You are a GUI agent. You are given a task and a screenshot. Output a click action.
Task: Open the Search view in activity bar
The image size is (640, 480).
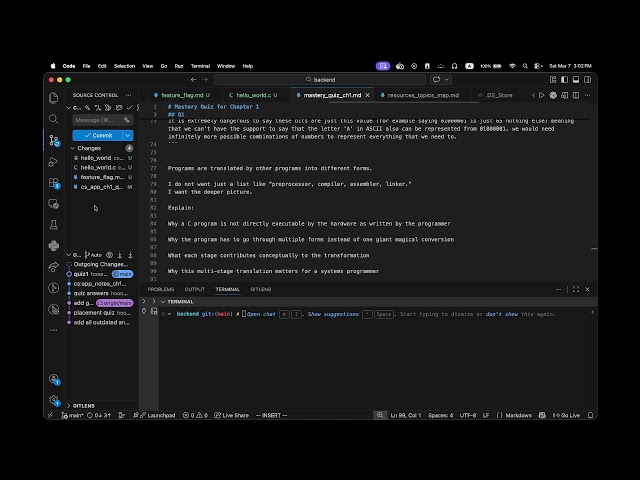(x=53, y=119)
